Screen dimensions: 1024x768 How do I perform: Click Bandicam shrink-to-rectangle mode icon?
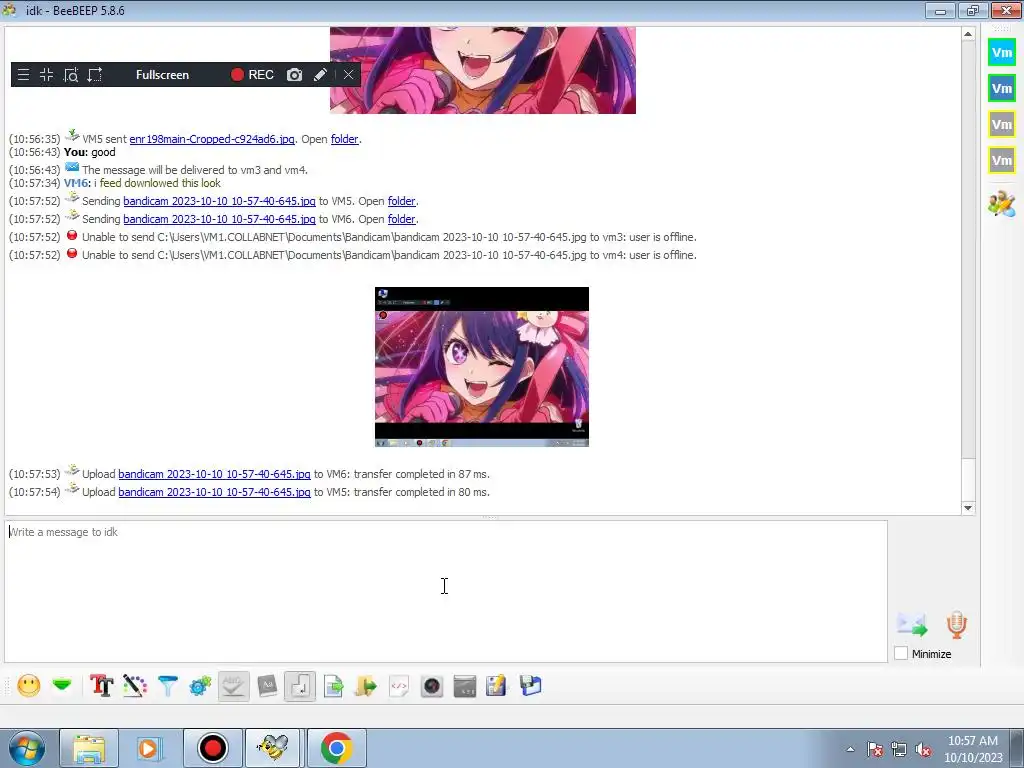(x=46, y=74)
